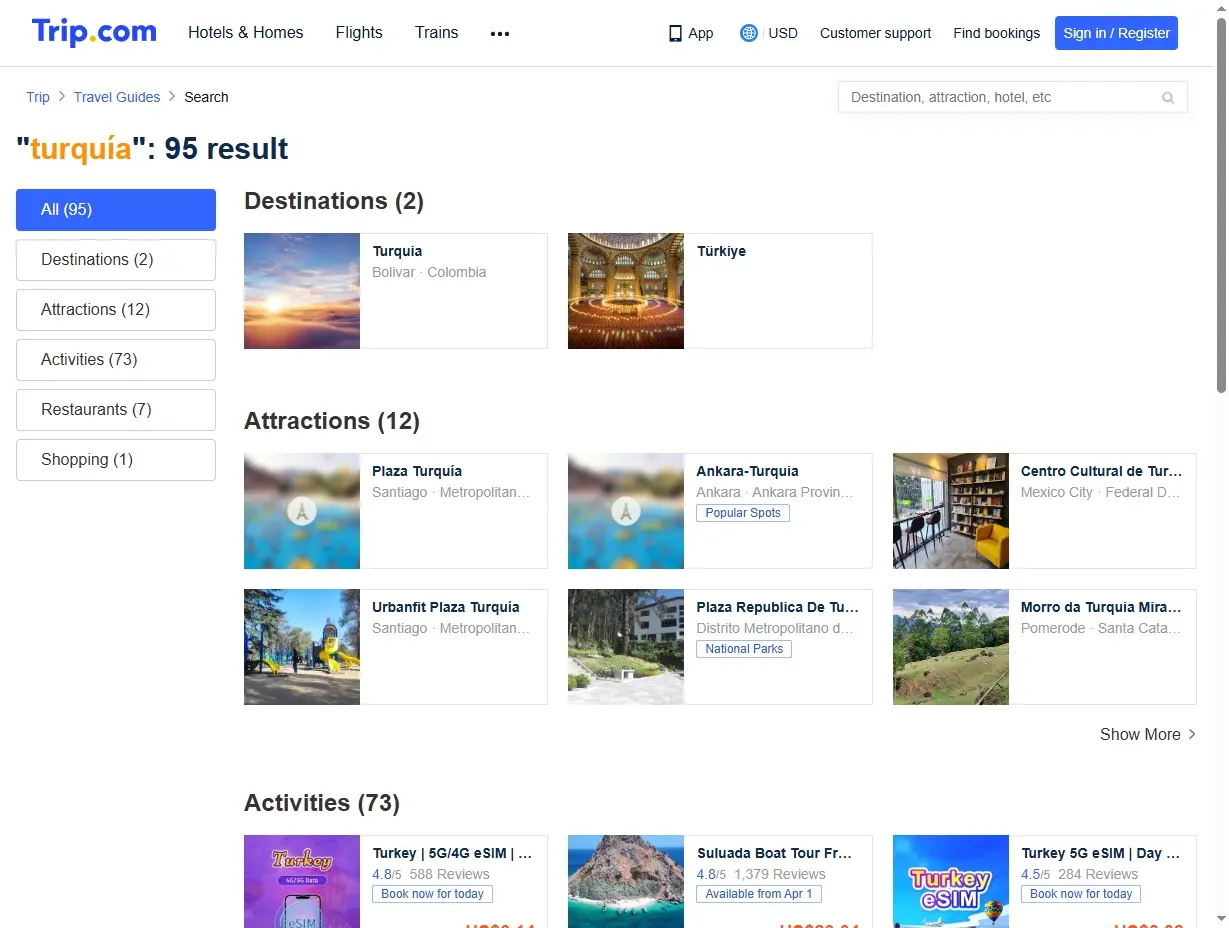Image resolution: width=1229 pixels, height=928 pixels.
Task: Open the Flights menu
Action: (x=359, y=32)
